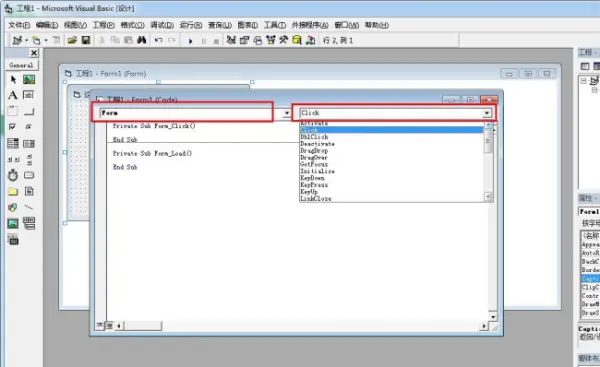This screenshot has width=600, height=367.
Task: Select the Timer control in toolbox
Action: tap(13, 175)
